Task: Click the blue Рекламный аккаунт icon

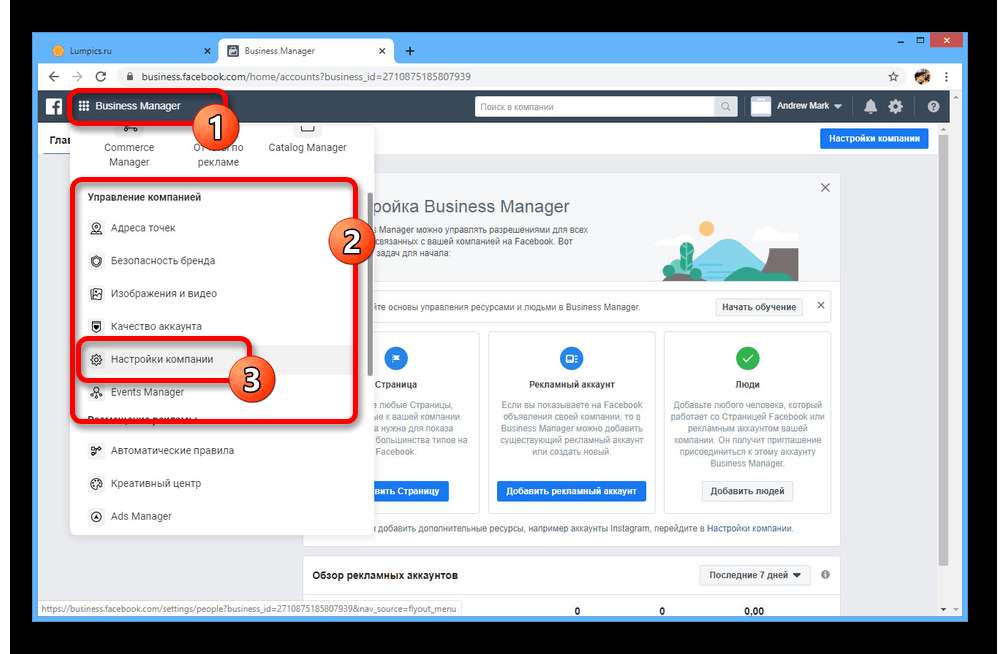Action: (x=571, y=358)
